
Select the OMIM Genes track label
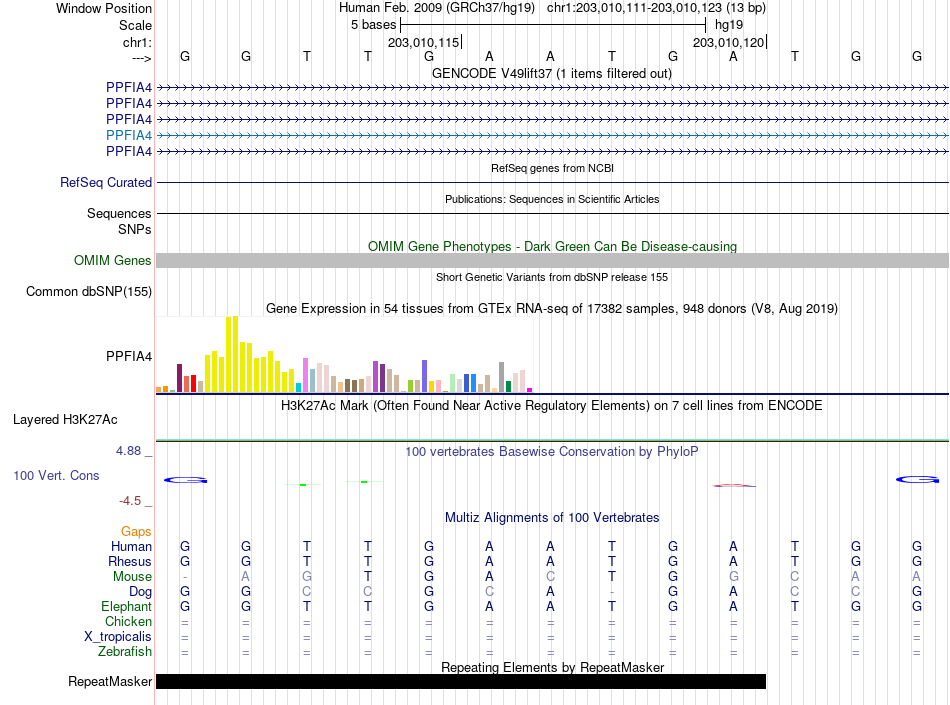(x=113, y=260)
